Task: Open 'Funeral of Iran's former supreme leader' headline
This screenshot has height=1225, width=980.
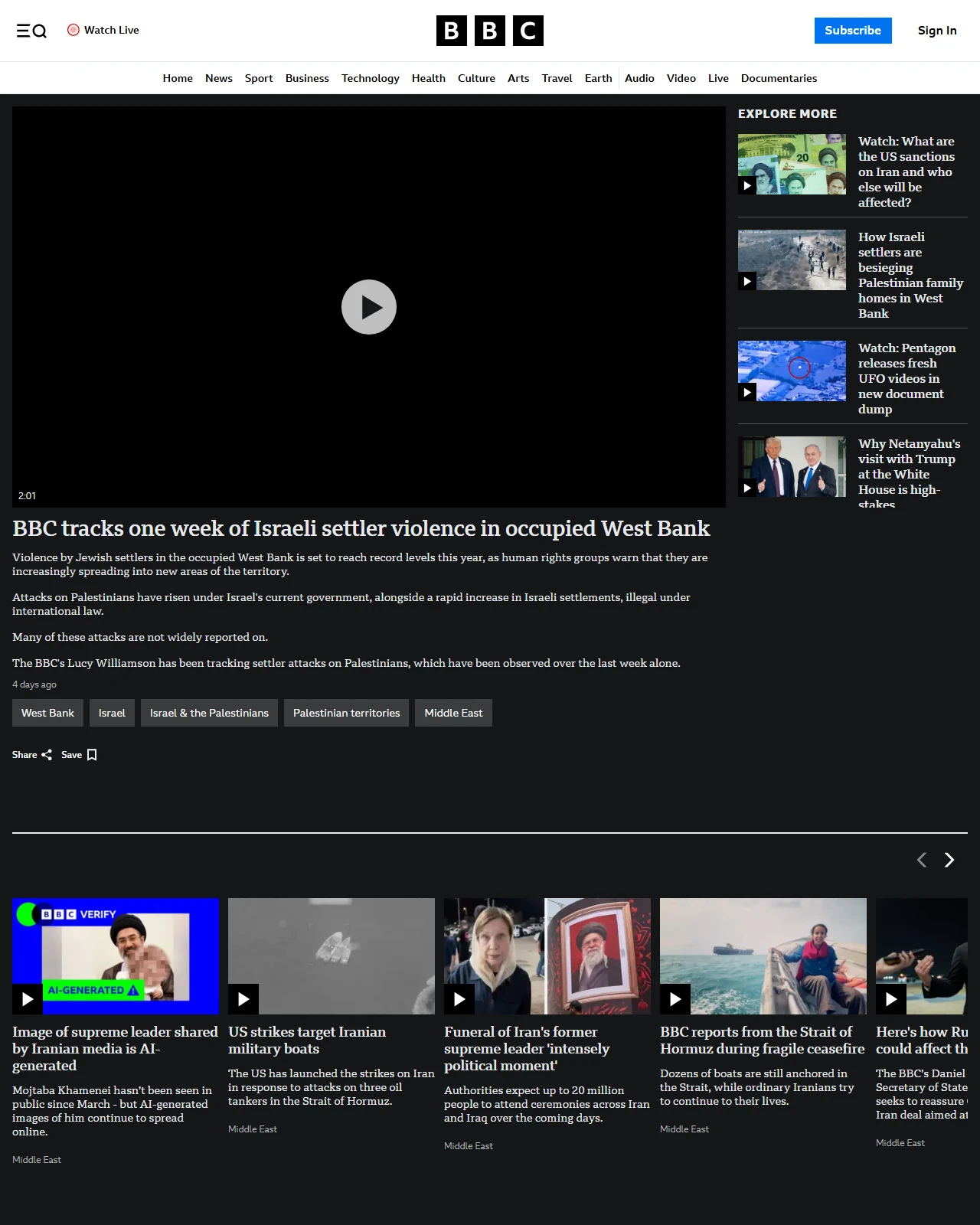Action: [527, 1048]
